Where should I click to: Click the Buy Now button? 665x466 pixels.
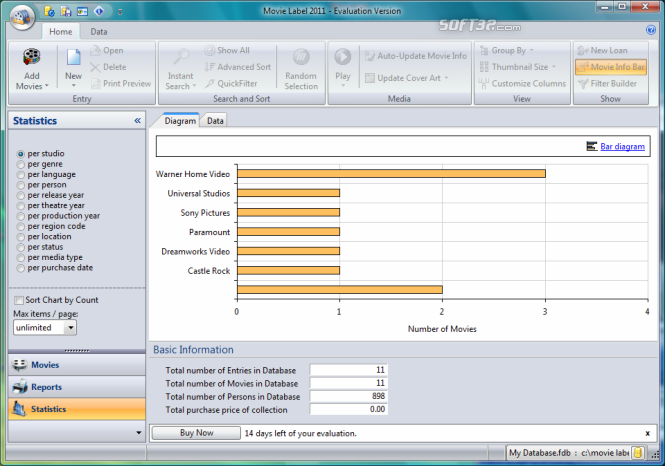pyautogui.click(x=196, y=433)
